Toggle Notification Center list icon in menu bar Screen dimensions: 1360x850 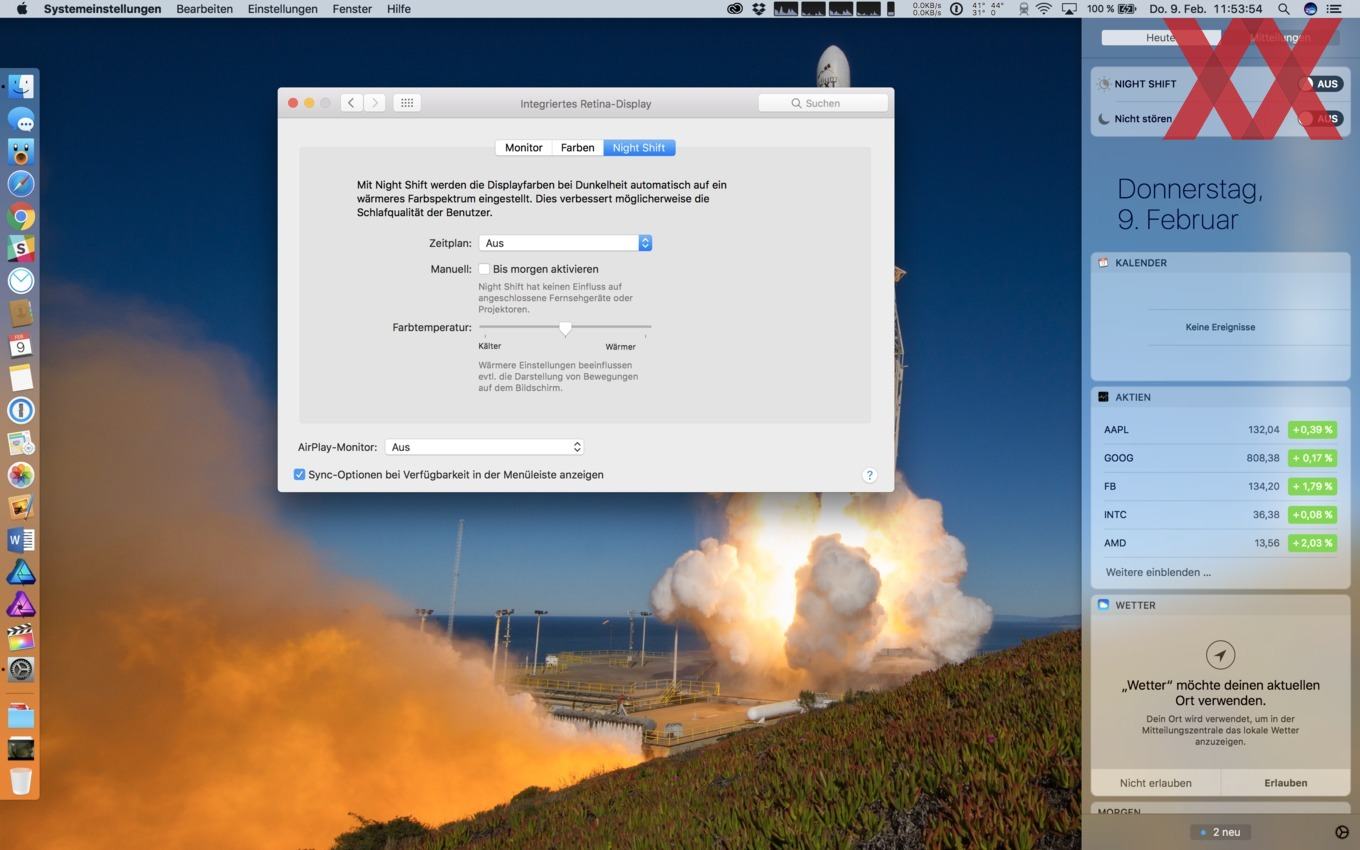click(x=1334, y=9)
